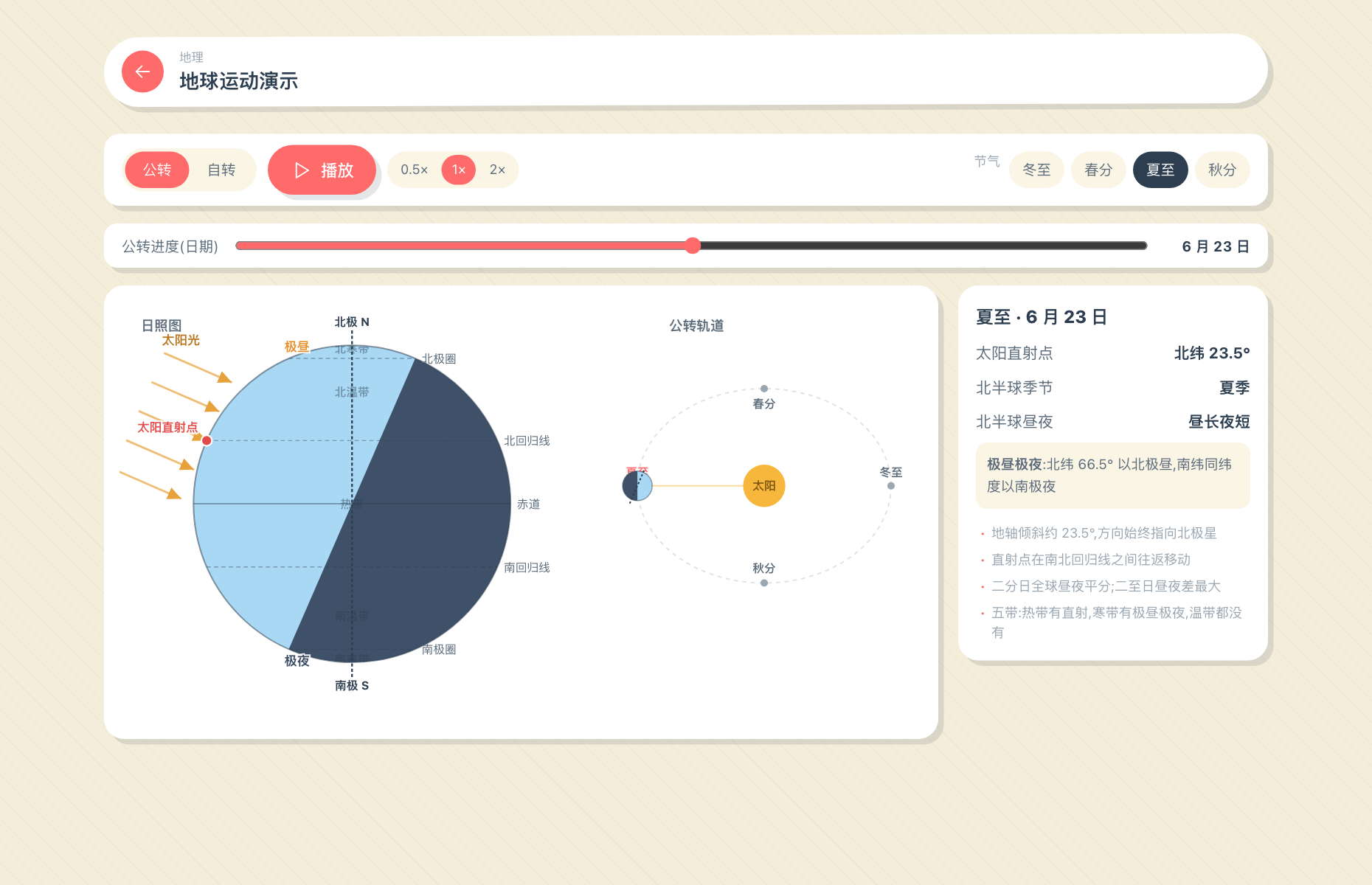The width and height of the screenshot is (1372, 885).
Task: Set speed to 0.5×
Action: pos(415,170)
